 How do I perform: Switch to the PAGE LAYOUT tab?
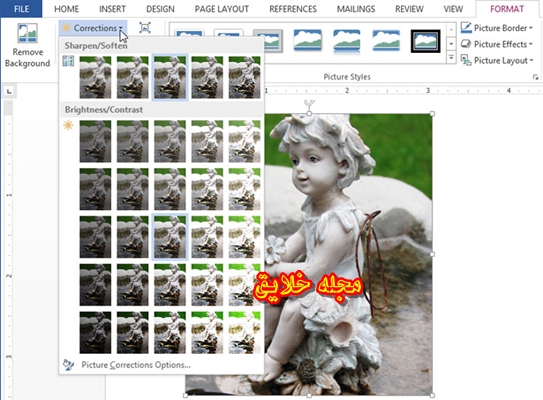pos(222,9)
